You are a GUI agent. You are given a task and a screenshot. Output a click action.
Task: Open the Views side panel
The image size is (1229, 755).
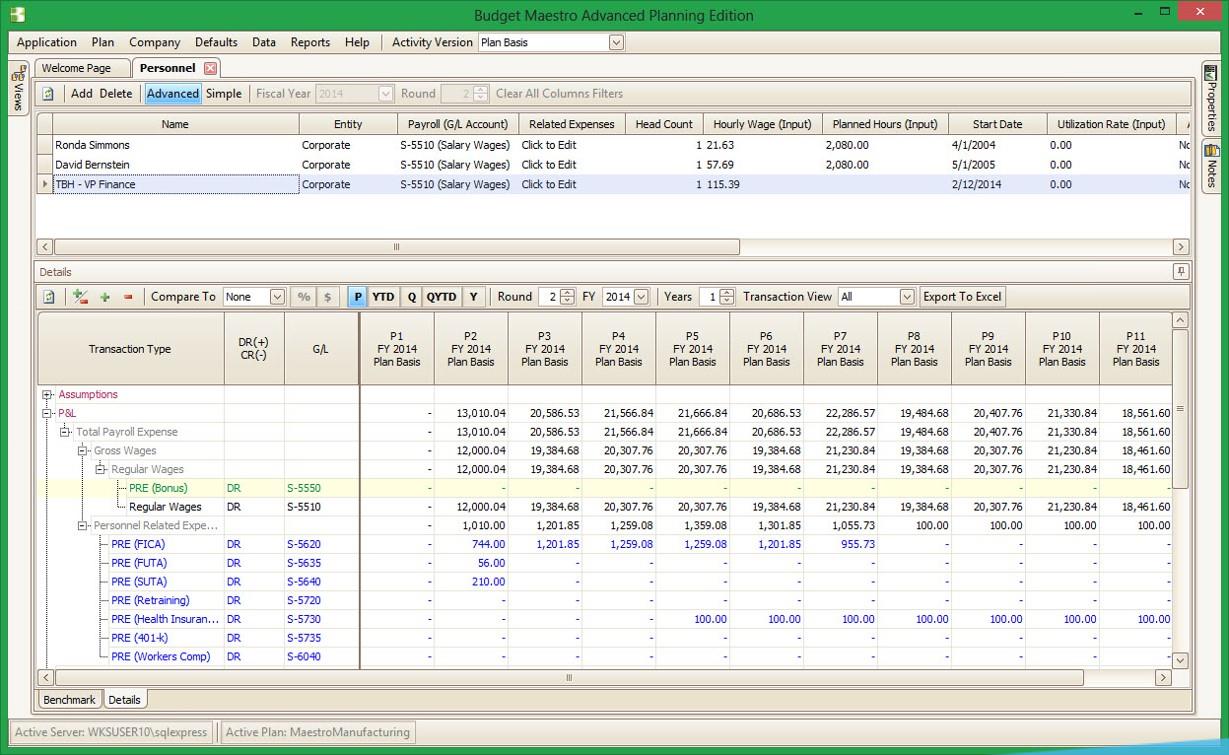click(x=18, y=90)
